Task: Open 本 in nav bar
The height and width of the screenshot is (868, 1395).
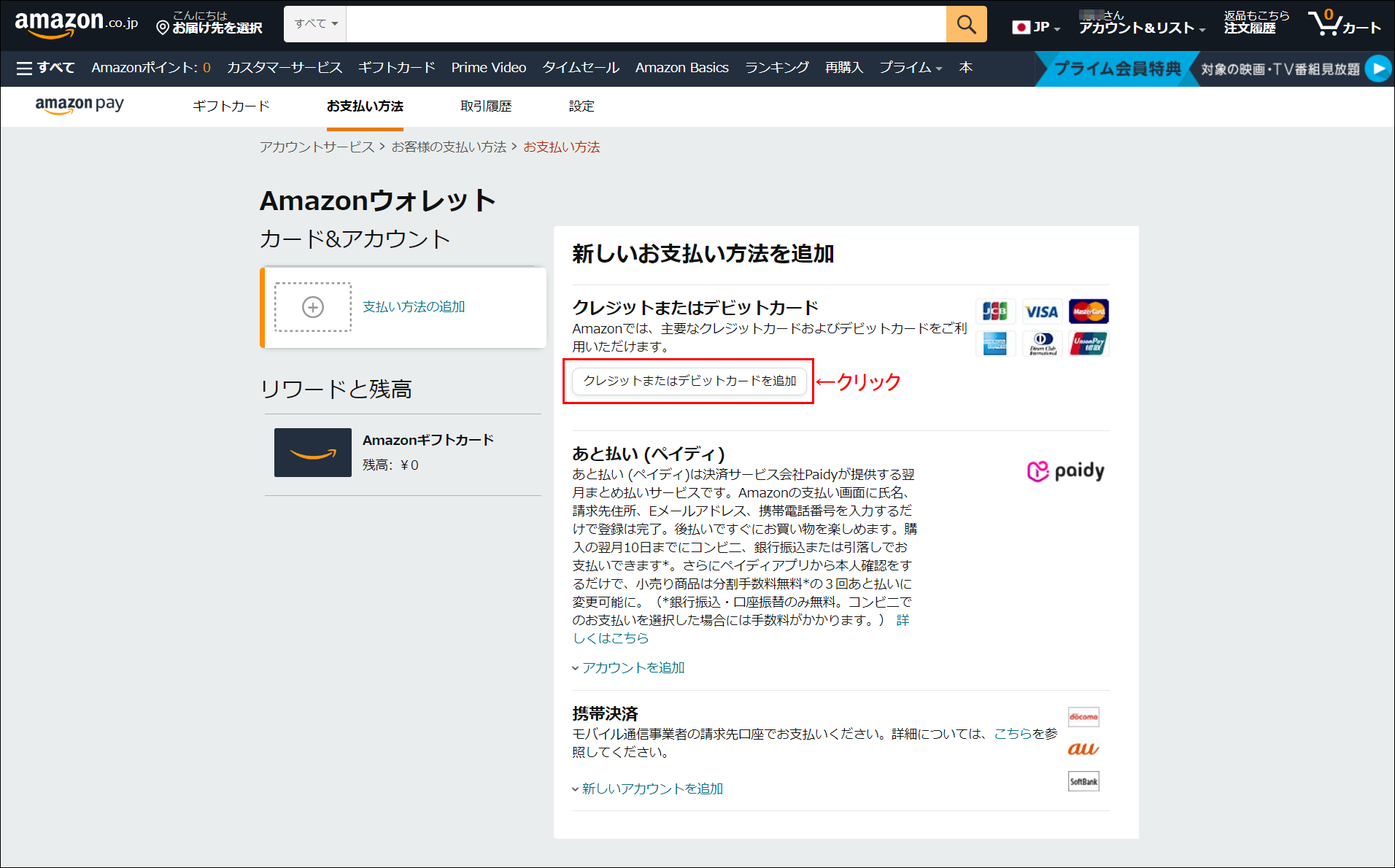Action: (965, 68)
